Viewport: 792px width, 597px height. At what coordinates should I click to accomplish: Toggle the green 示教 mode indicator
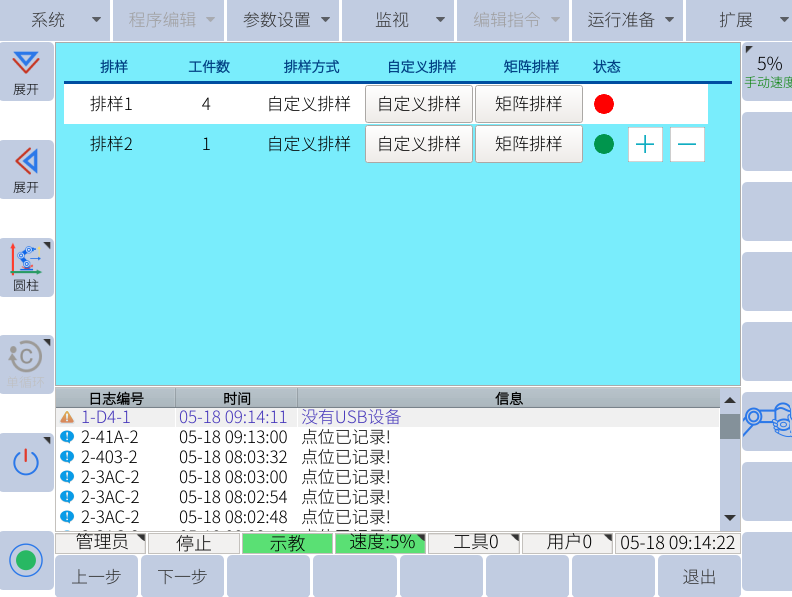288,543
